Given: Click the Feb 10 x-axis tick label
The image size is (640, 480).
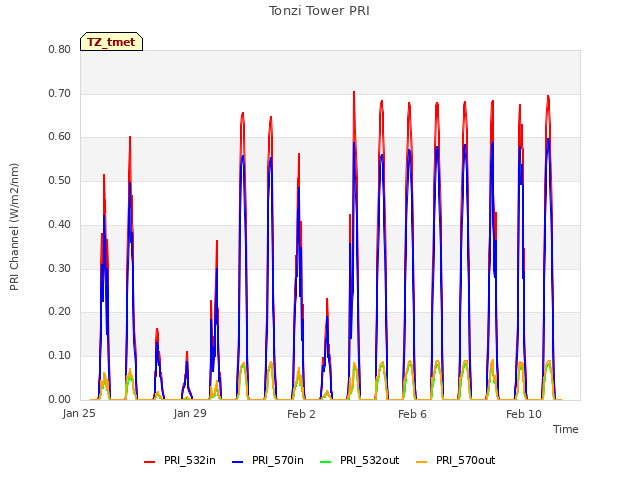Looking at the screenshot, I should [x=524, y=414].
